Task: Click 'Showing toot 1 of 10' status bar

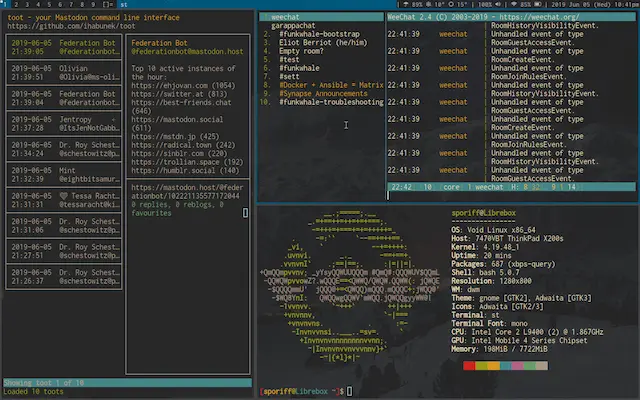Action: pyautogui.click(x=127, y=383)
